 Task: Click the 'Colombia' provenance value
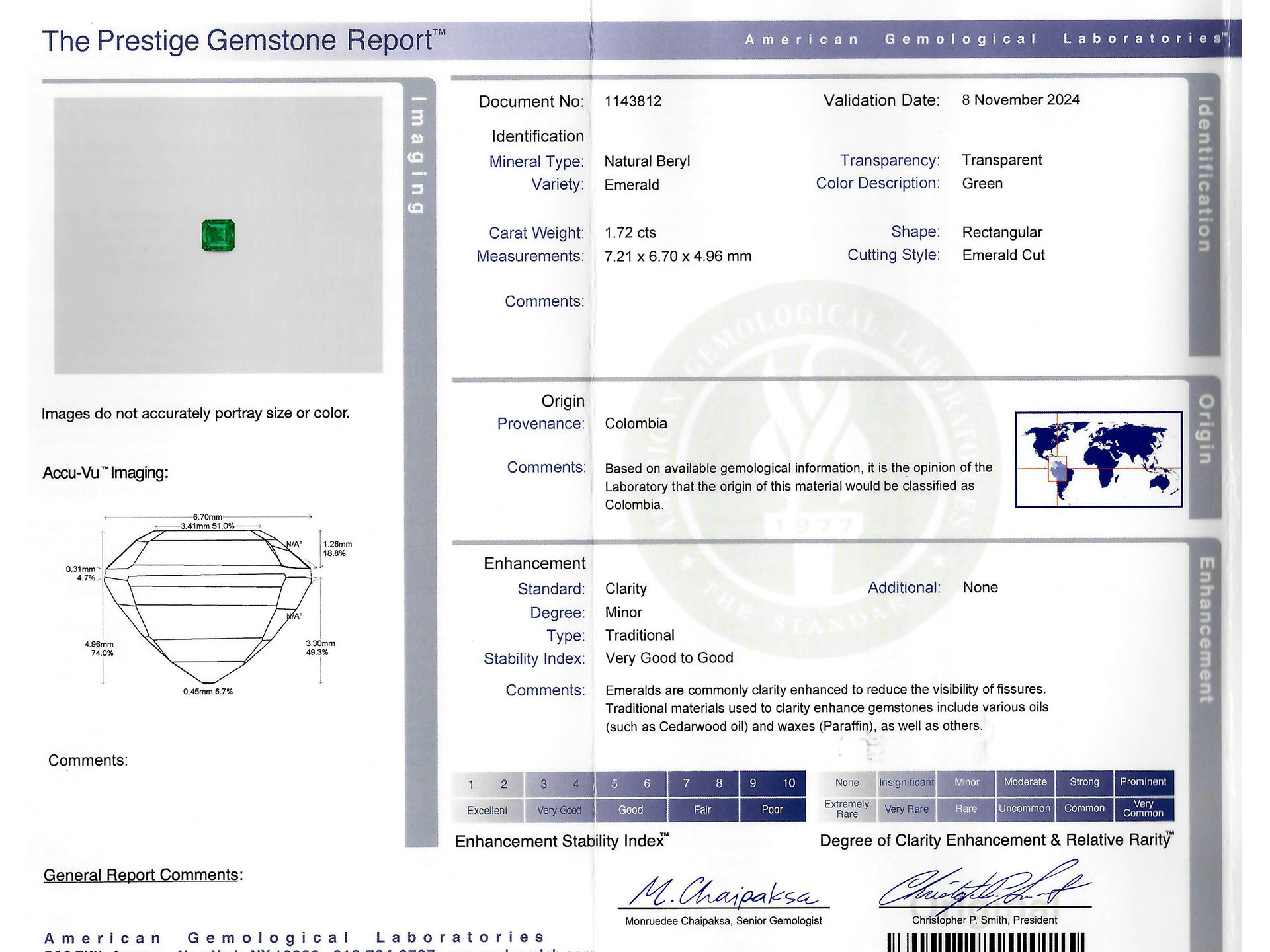click(x=636, y=424)
